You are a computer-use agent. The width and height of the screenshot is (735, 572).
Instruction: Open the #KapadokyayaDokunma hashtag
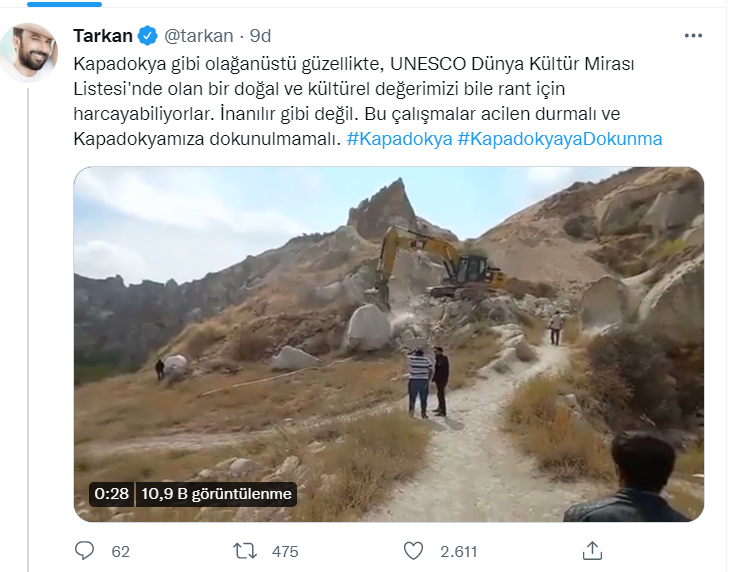[x=560, y=139]
